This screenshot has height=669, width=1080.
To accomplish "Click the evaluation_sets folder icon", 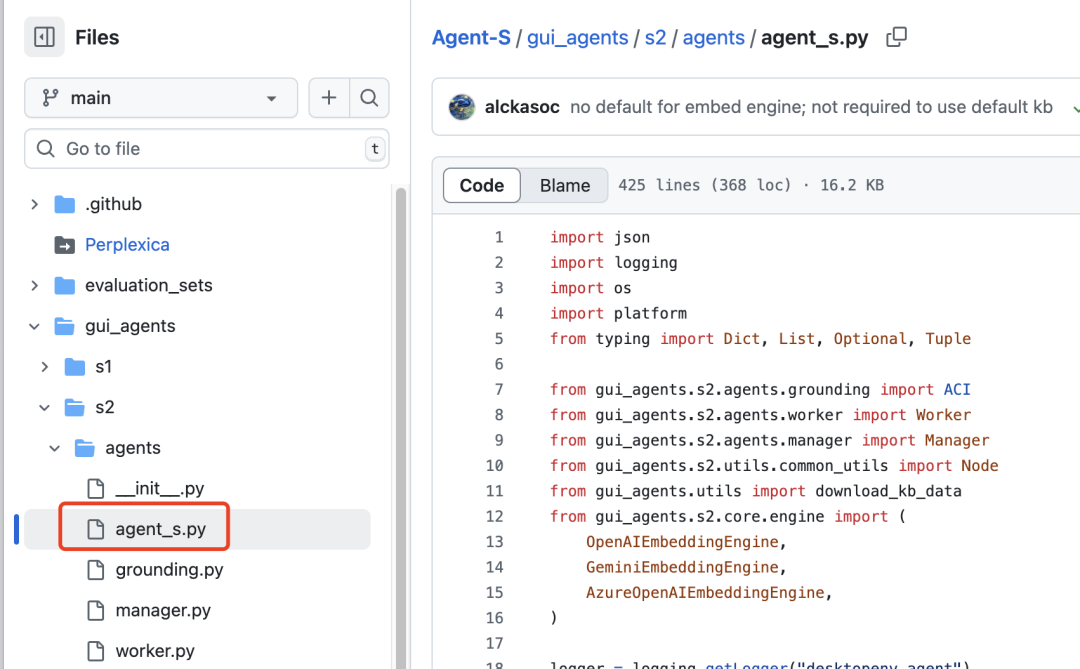I will point(65,286).
